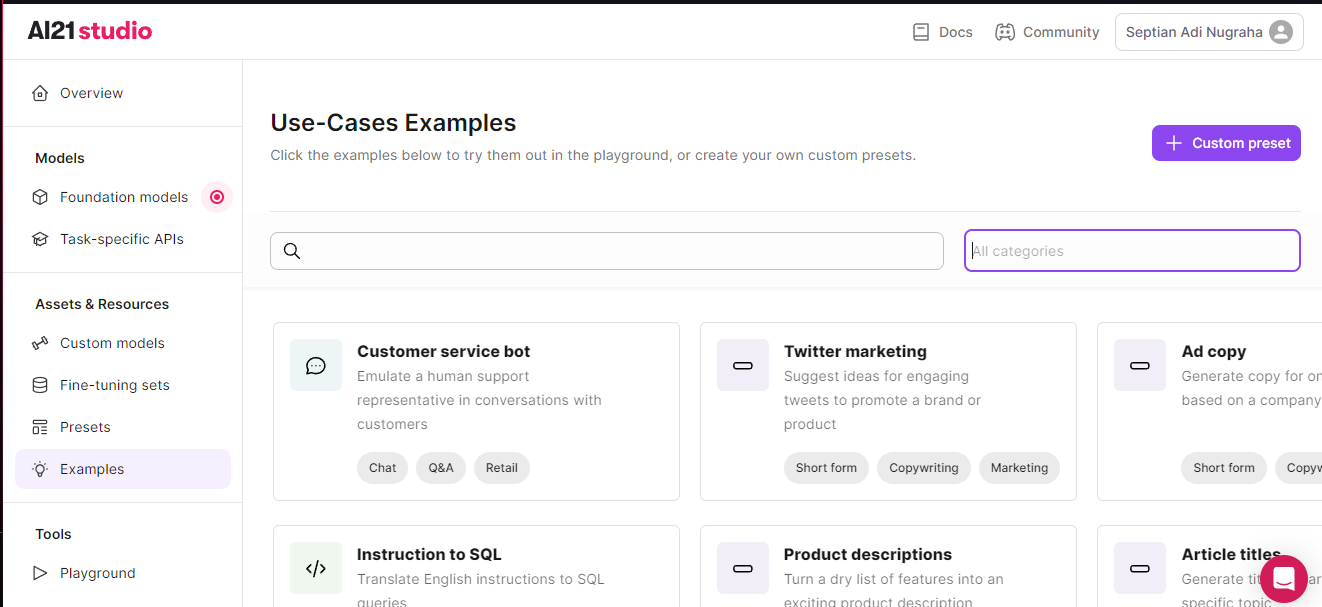The image size is (1322, 607).
Task: Open the Playground tool
Action: (97, 573)
